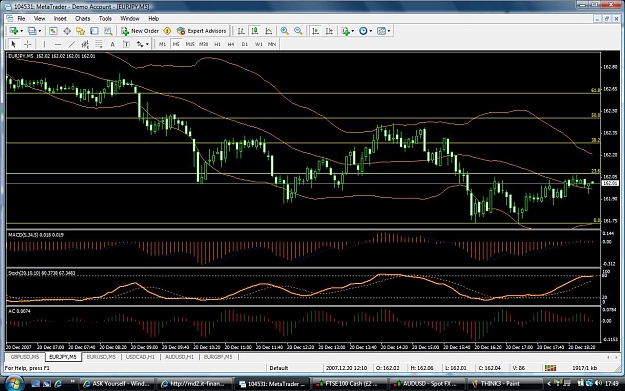This screenshot has height=391, width=625.
Task: Expand the New Chart dropdown arrow
Action: coord(21,31)
